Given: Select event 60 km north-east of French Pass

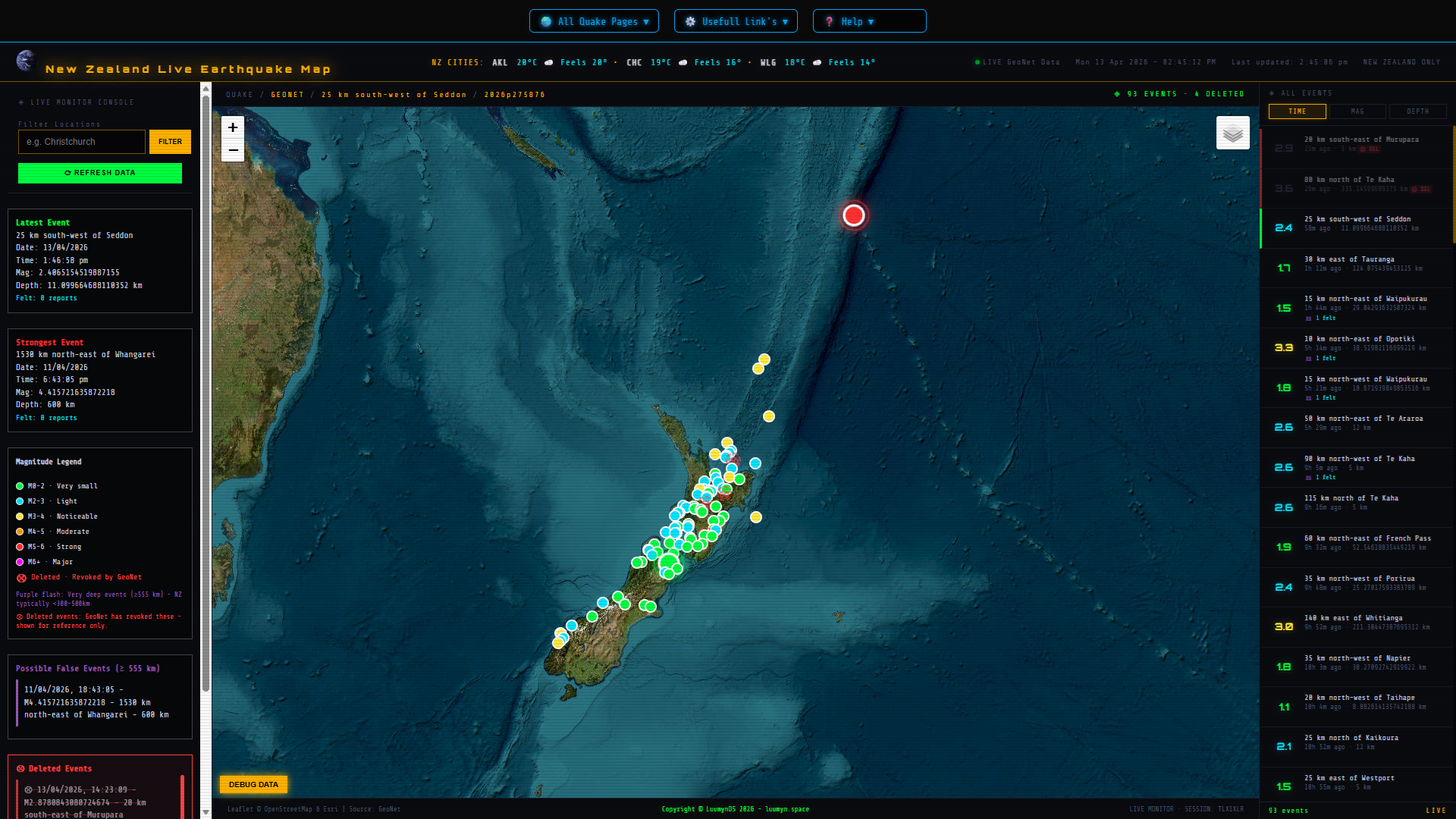Looking at the screenshot, I should [1357, 547].
